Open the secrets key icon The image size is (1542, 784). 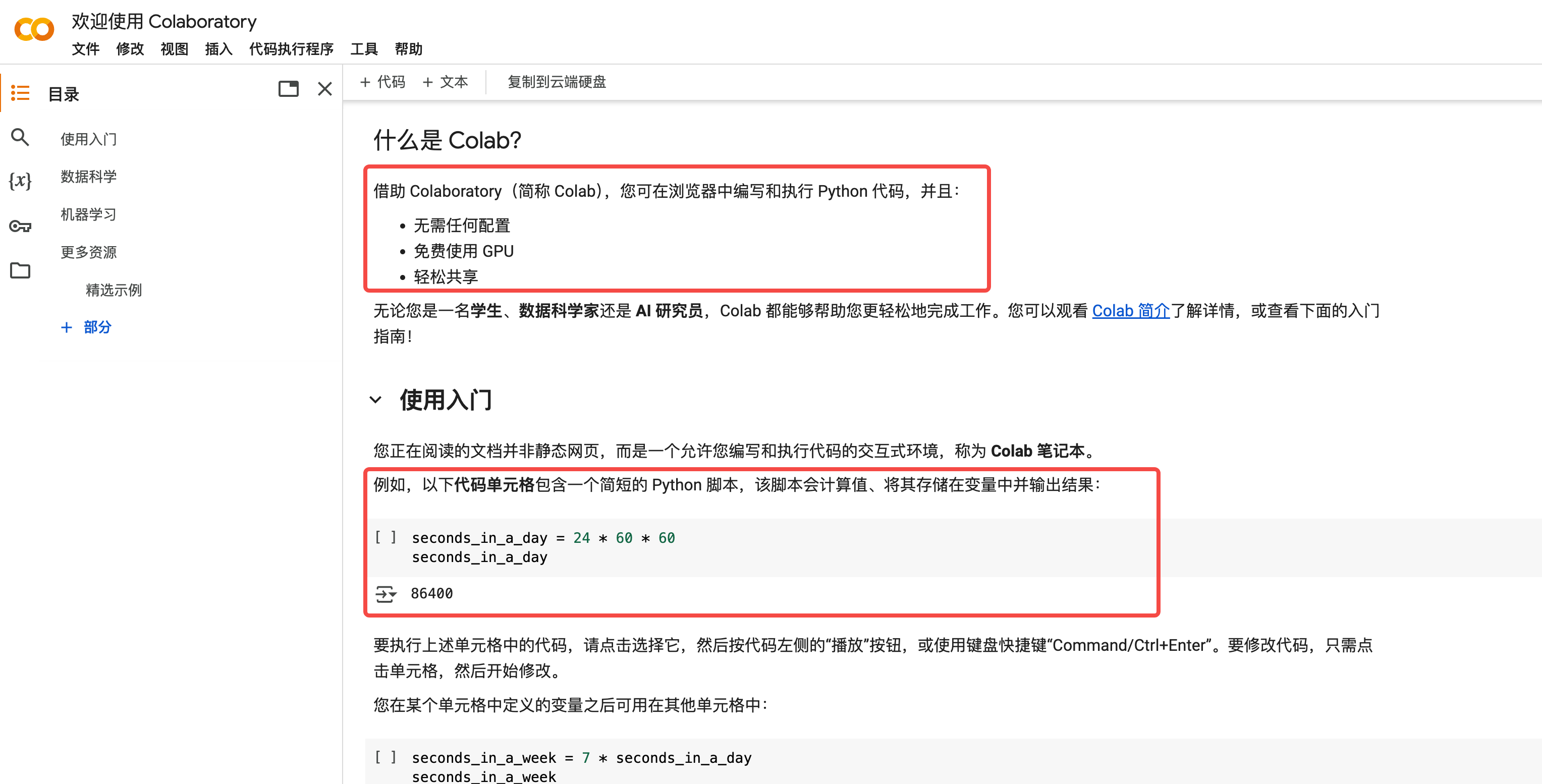(20, 226)
